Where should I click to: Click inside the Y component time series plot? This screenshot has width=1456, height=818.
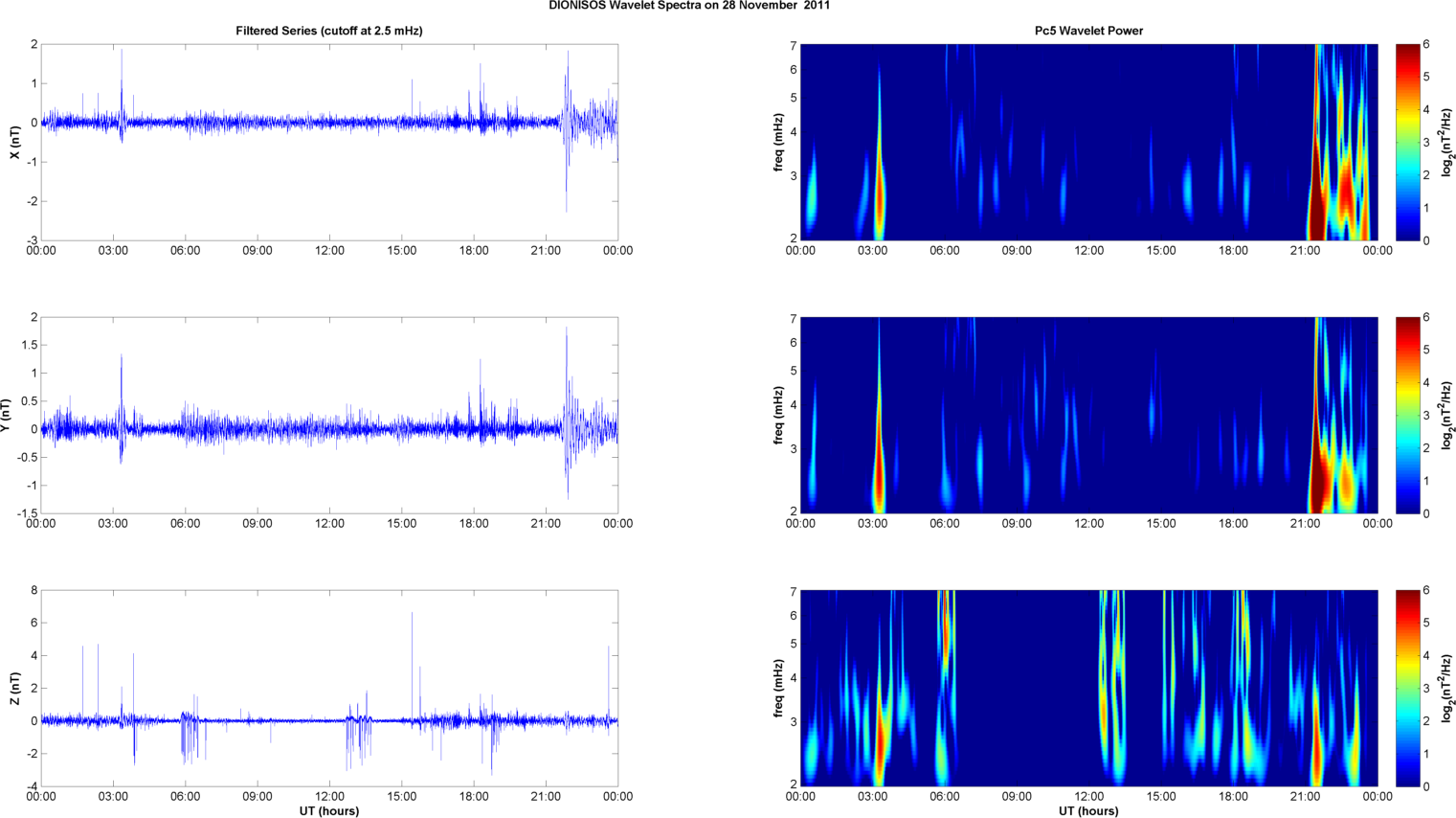tap(328, 415)
